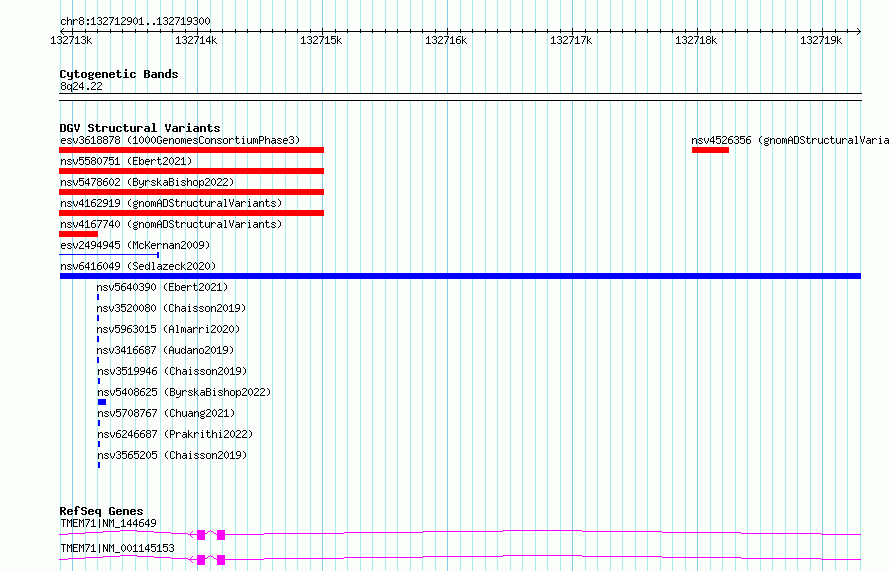Click the thin blue line under esv2494945
890x571 pixels.
tap(109, 255)
